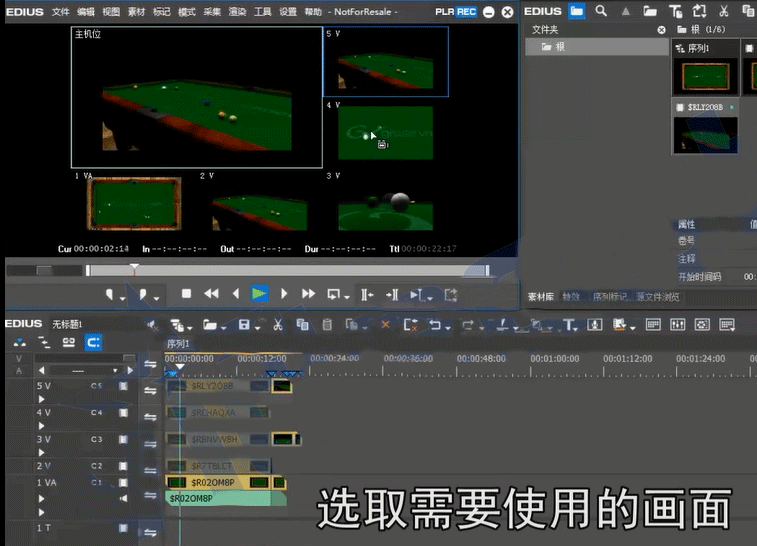The height and width of the screenshot is (546, 757).
Task: Open the new sequence dropdown icon
Action: tap(189, 327)
